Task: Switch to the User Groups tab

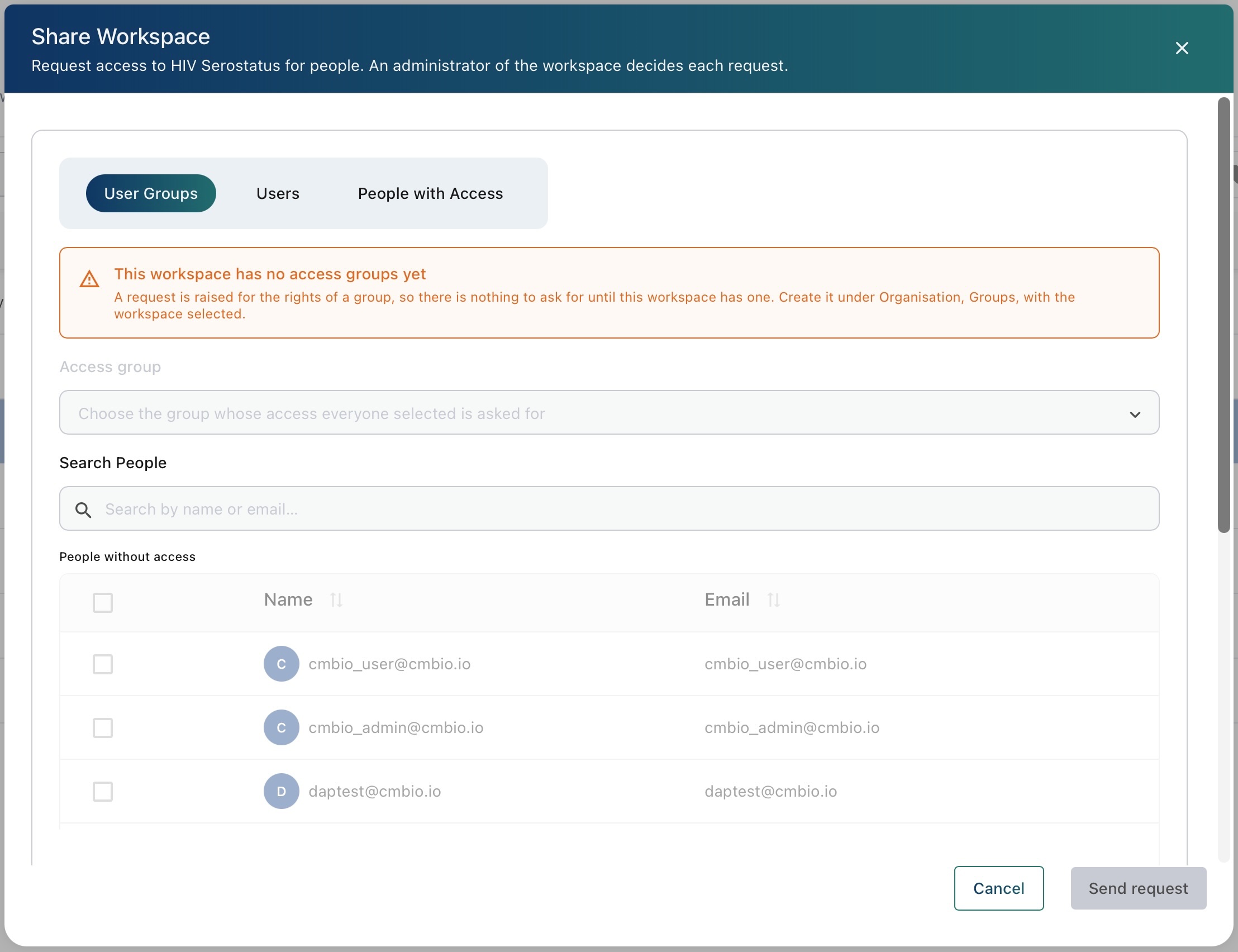Action: click(x=151, y=193)
